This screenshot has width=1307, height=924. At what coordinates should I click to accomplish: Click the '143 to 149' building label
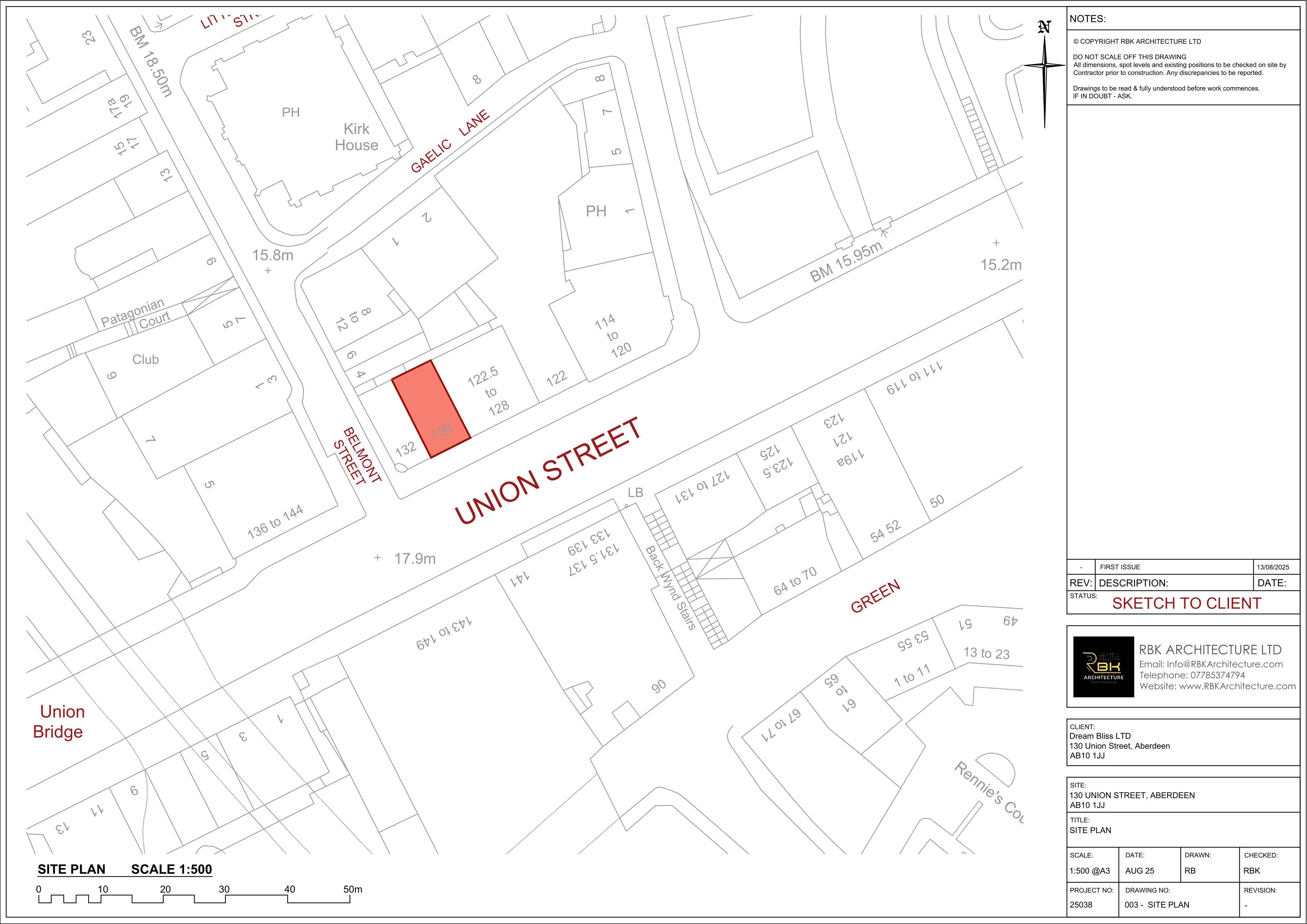coord(444,632)
